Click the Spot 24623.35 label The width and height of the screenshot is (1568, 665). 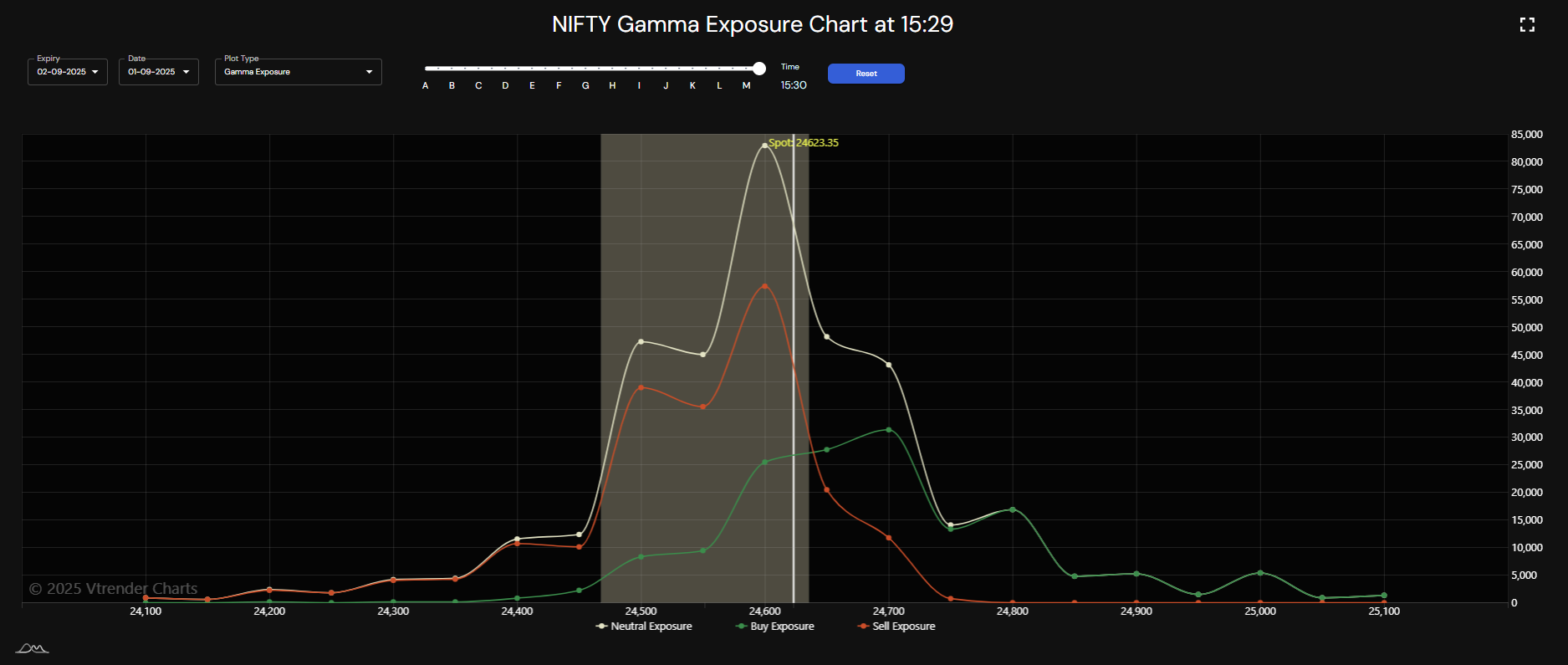[803, 143]
